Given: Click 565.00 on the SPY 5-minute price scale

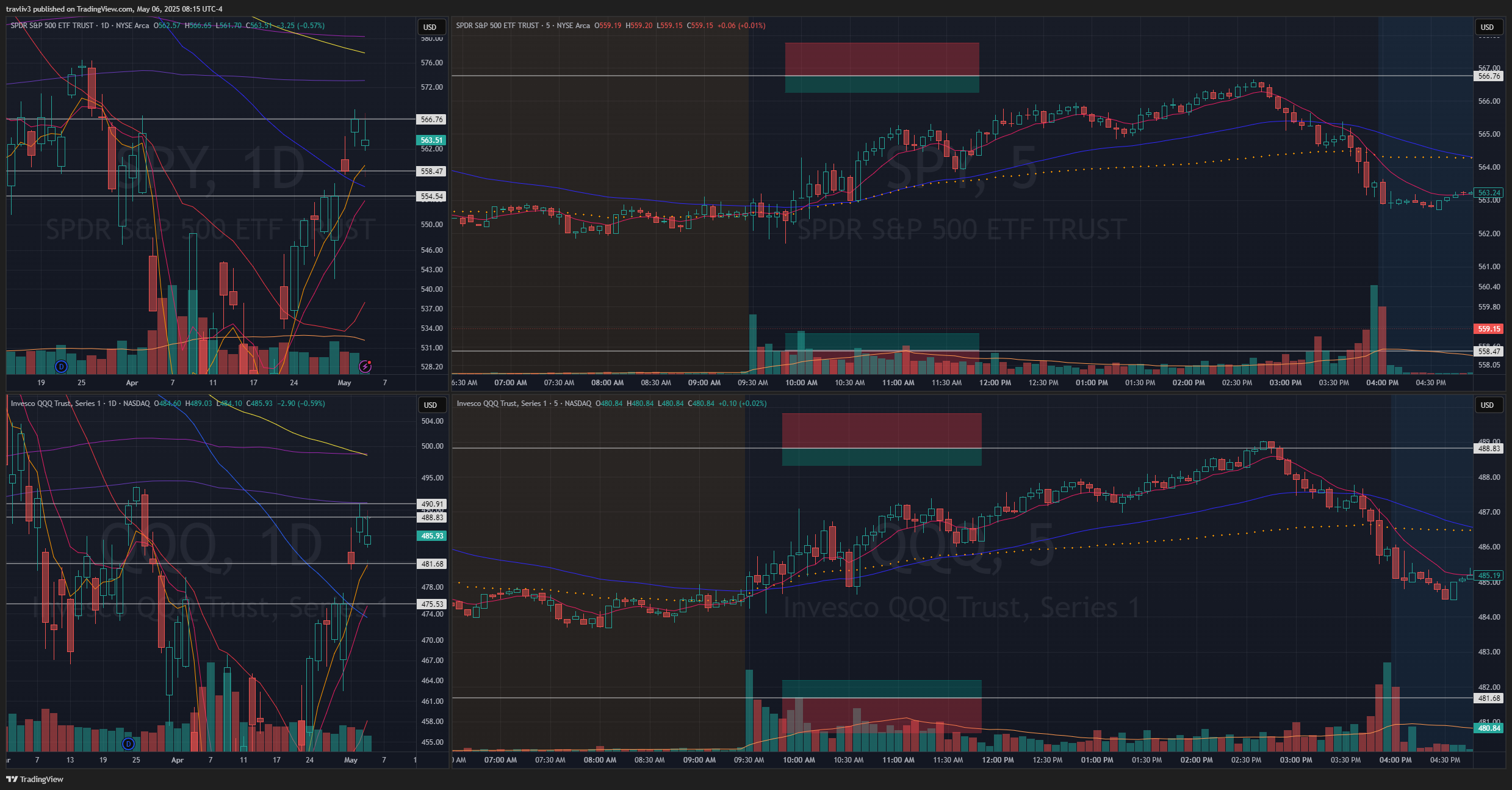Looking at the screenshot, I should (1489, 134).
